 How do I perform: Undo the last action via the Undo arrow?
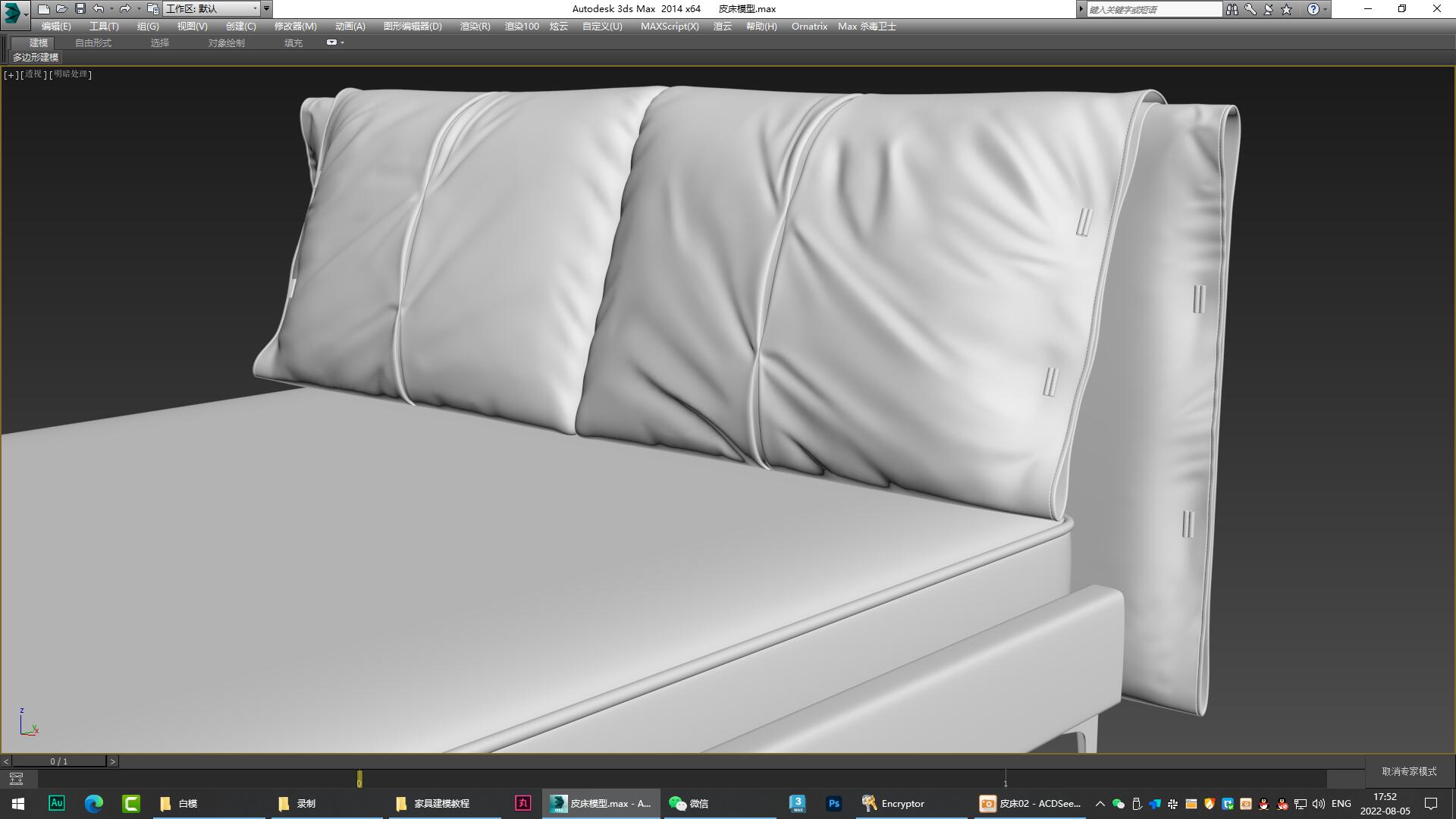tap(99, 8)
